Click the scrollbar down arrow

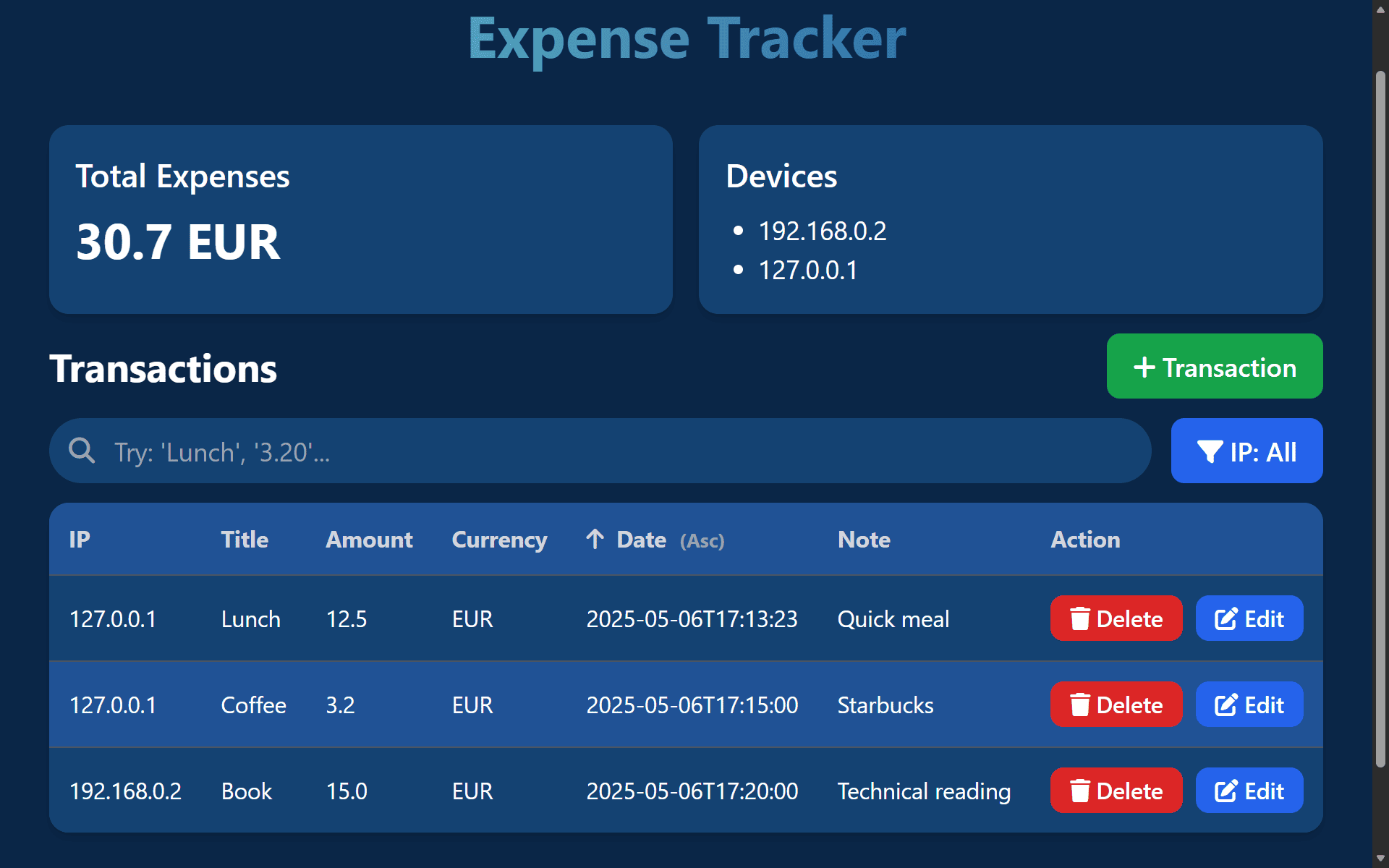click(x=1380, y=859)
